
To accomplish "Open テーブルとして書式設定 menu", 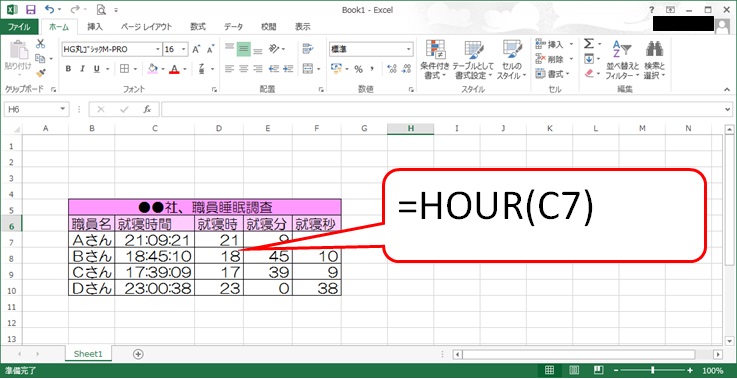I will (x=473, y=59).
